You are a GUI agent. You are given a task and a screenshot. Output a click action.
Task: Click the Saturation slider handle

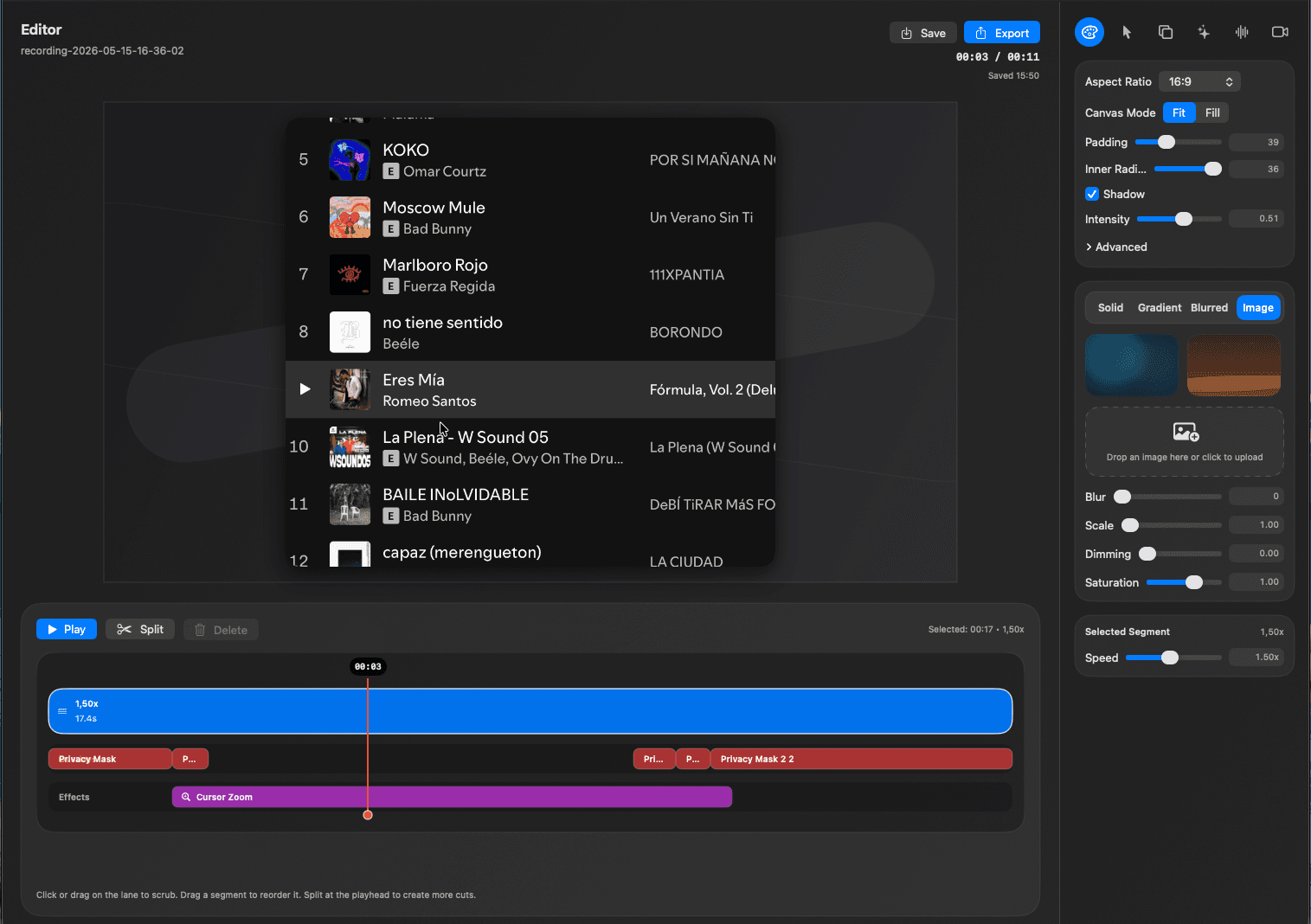pos(1194,582)
